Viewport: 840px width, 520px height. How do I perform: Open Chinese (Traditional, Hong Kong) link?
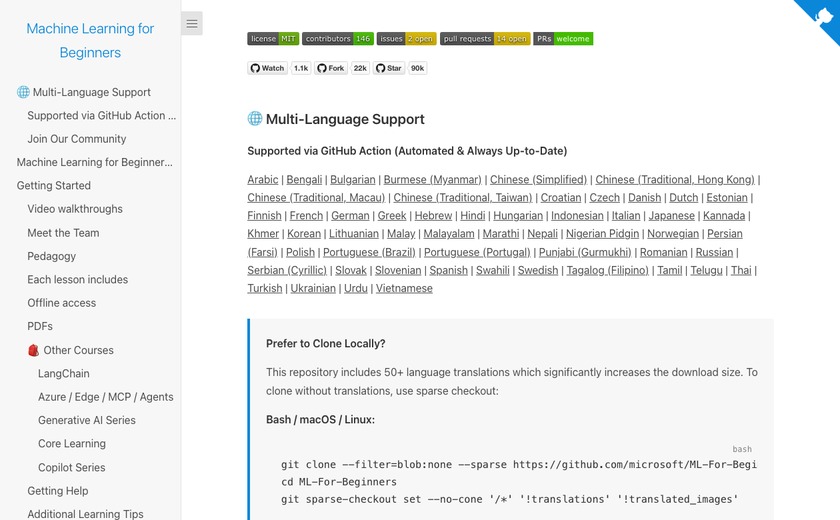pos(675,180)
